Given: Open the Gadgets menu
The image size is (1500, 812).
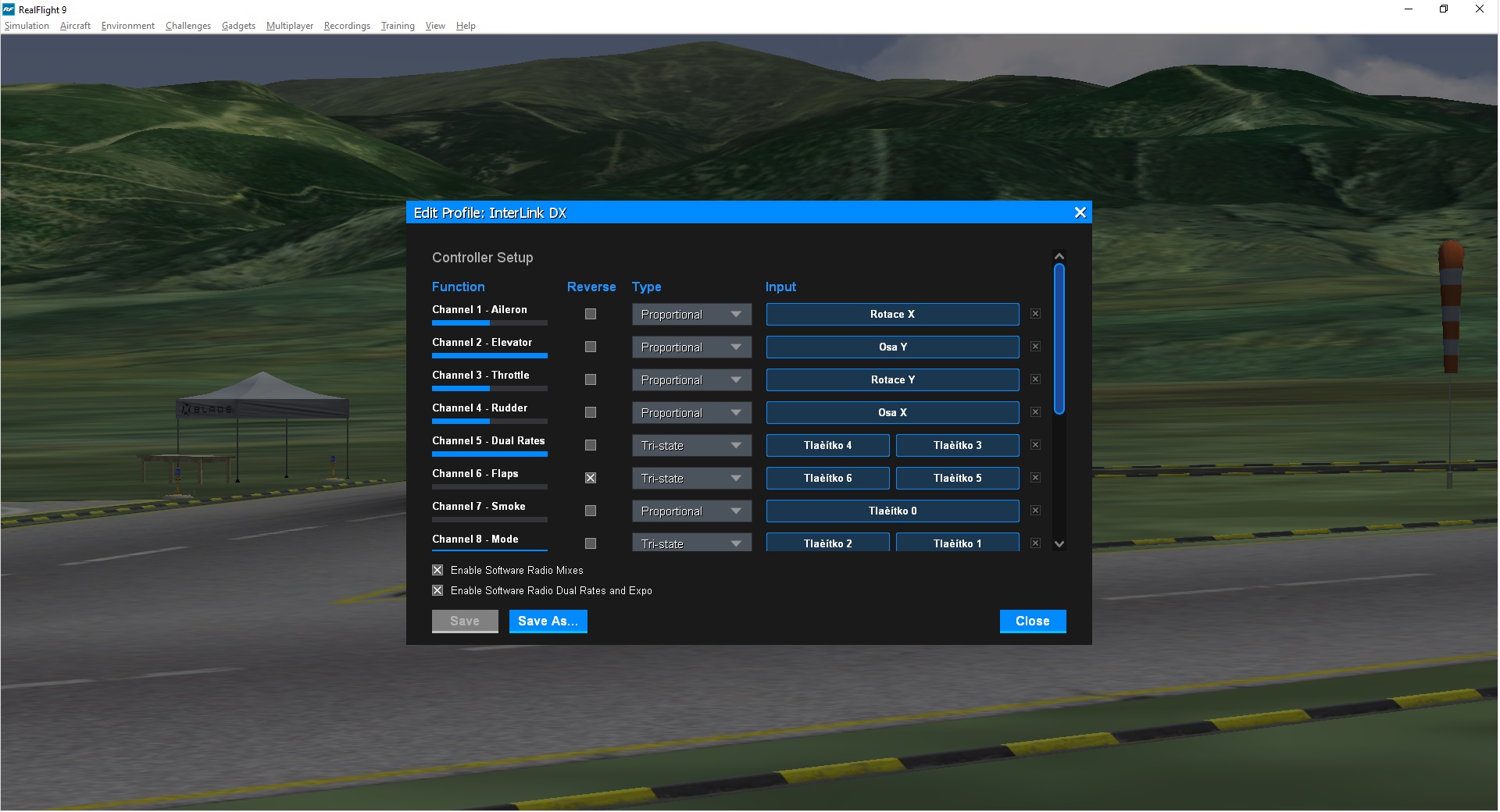Looking at the screenshot, I should click(x=238, y=26).
